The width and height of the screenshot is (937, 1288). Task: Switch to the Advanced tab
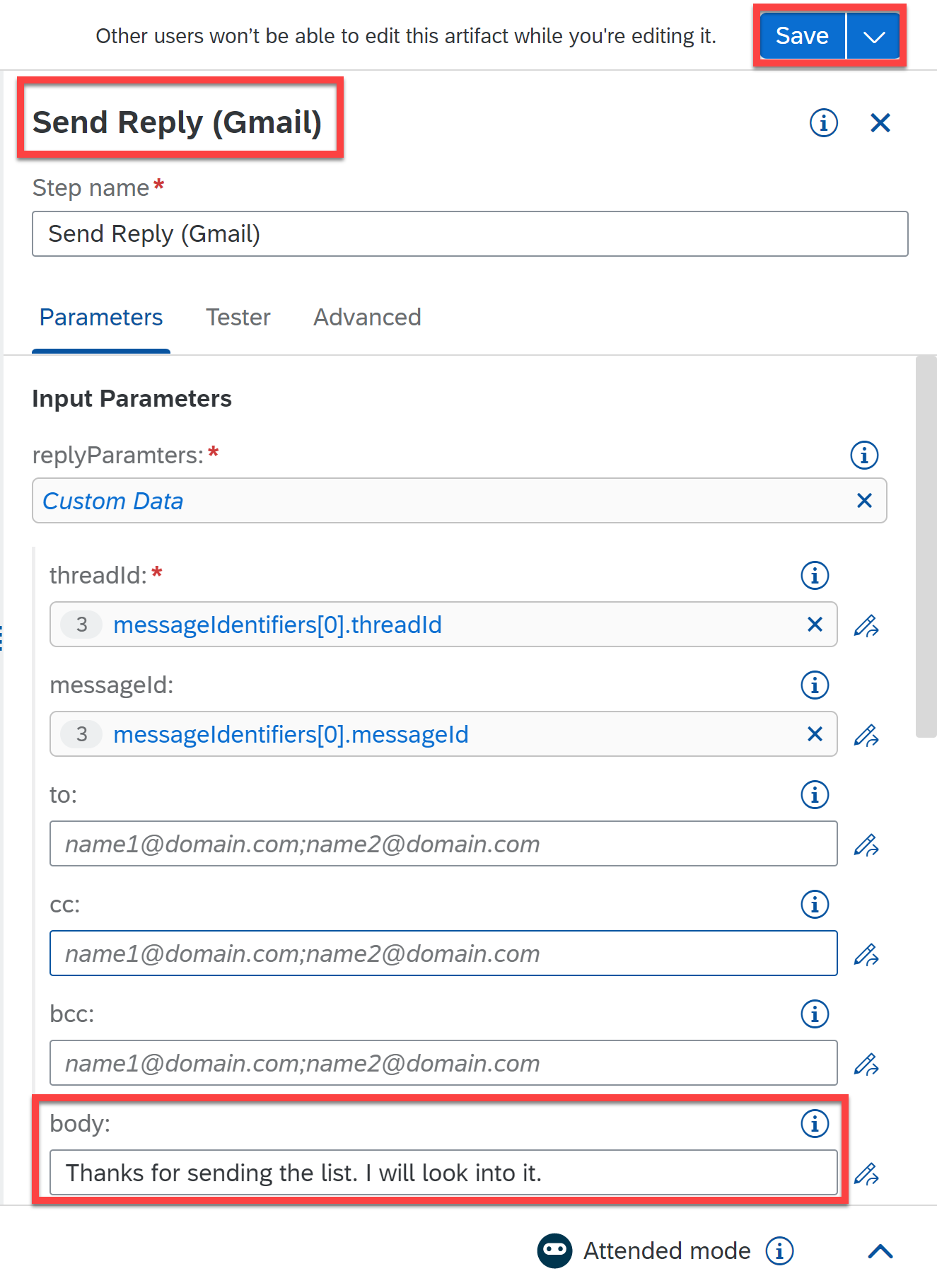[367, 317]
